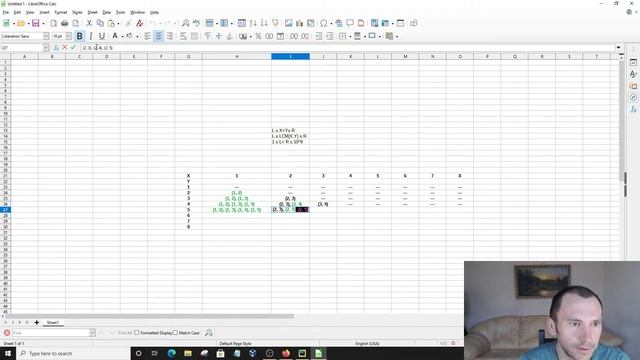Open the Insert menu
The width and height of the screenshot is (640, 360).
click(44, 13)
